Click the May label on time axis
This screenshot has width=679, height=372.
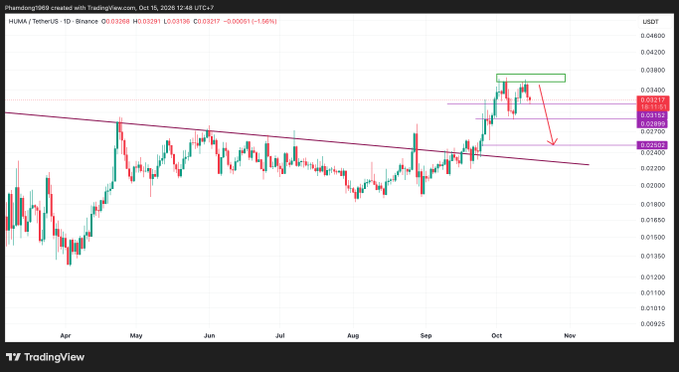tap(136, 336)
